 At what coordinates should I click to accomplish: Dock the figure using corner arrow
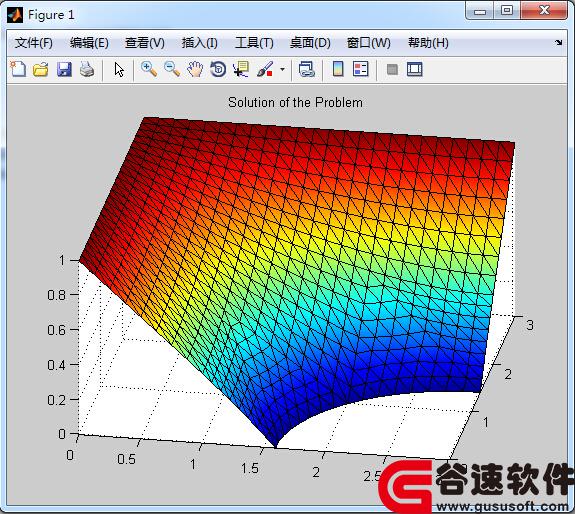[558, 43]
